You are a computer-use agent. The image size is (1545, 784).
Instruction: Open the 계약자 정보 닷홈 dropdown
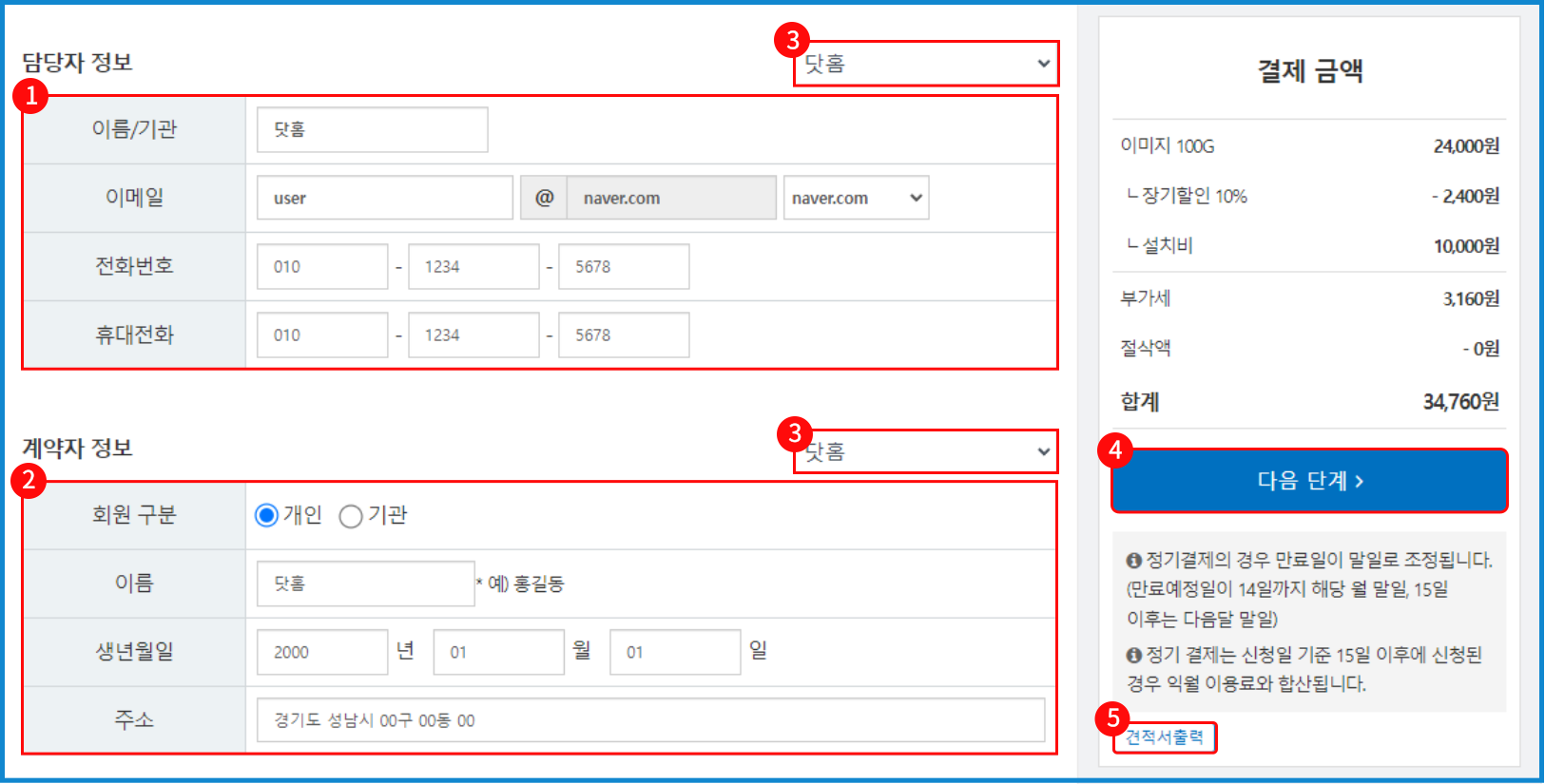(927, 451)
